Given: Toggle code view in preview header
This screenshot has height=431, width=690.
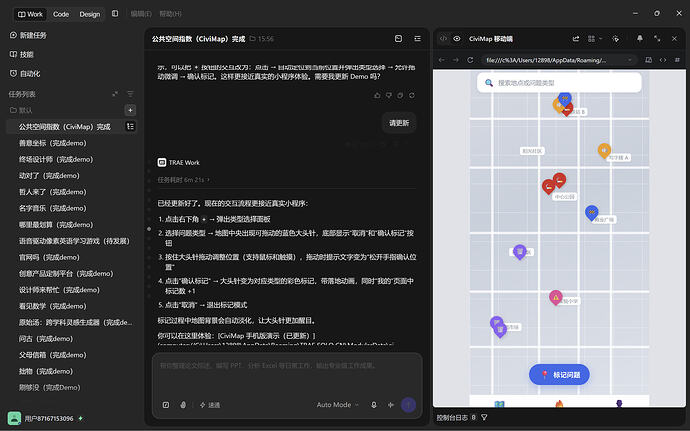Looking at the screenshot, I should 444,39.
